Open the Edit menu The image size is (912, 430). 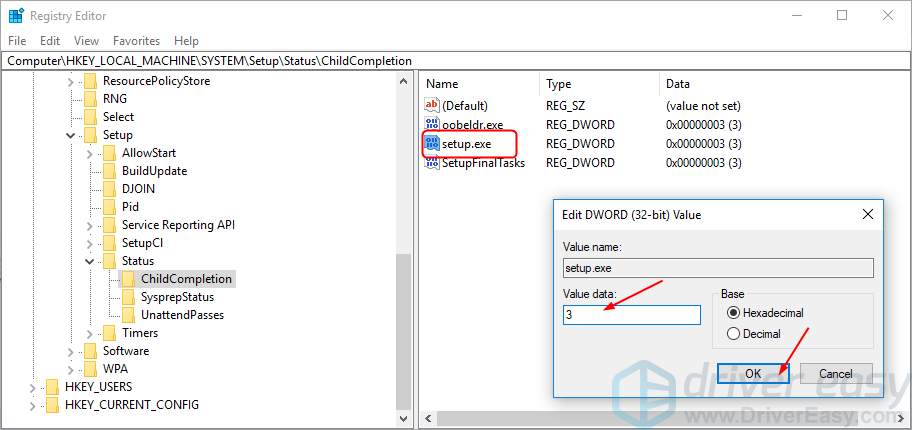pos(50,41)
